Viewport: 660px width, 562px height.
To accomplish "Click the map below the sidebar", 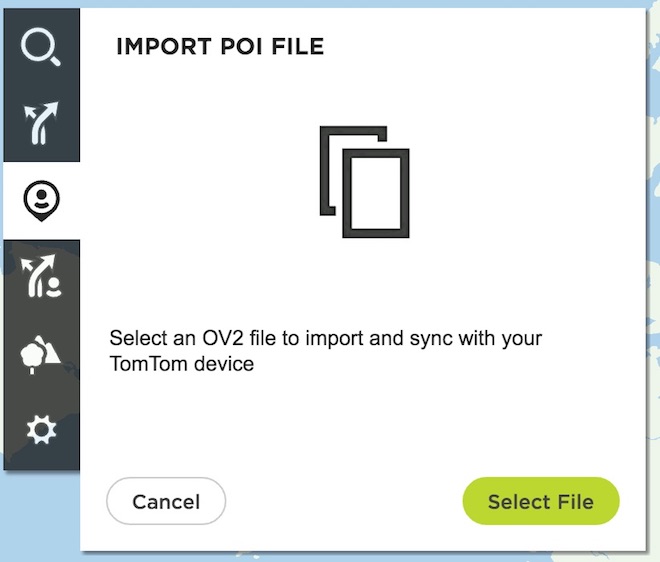I will (x=40, y=516).
